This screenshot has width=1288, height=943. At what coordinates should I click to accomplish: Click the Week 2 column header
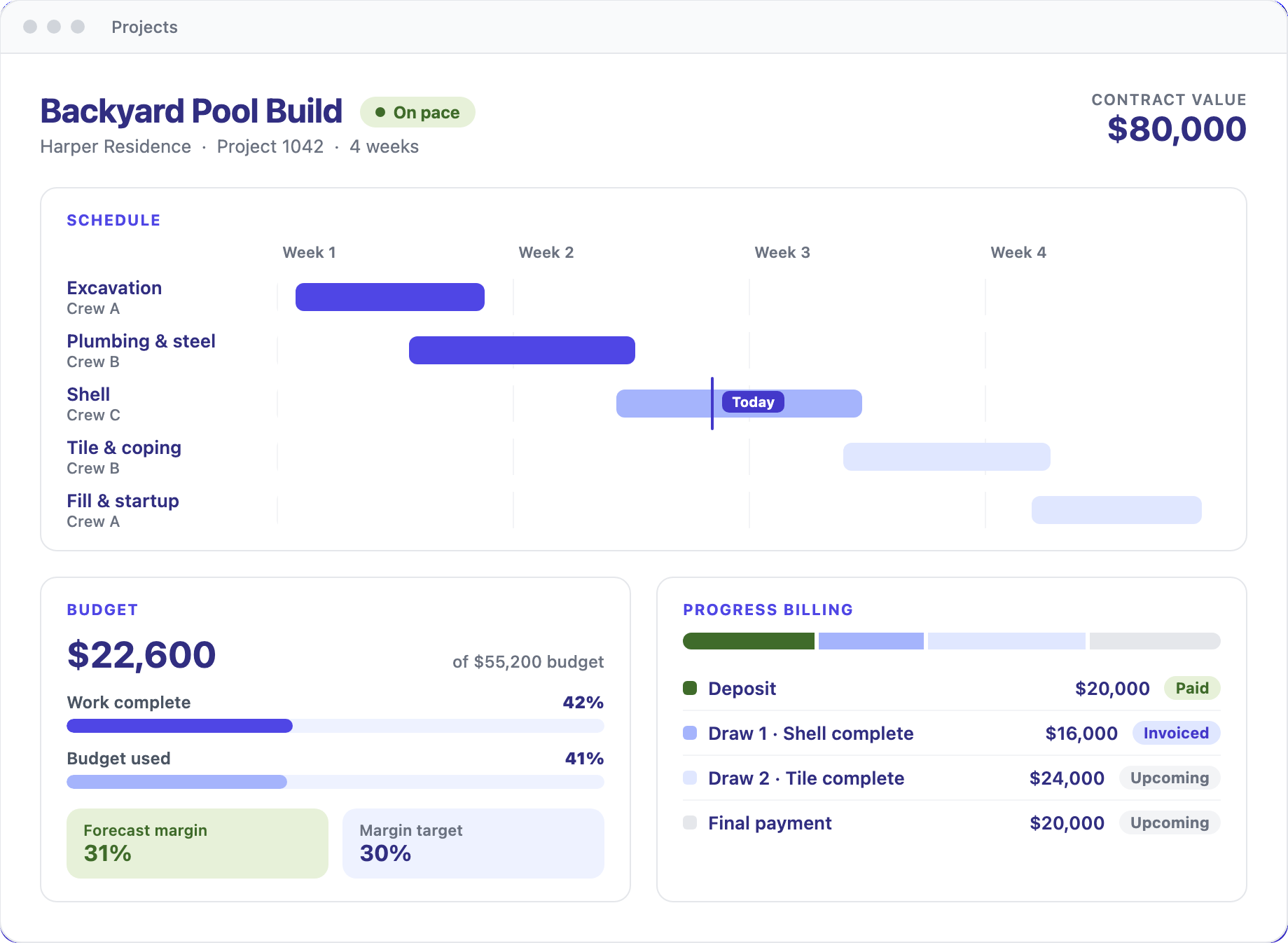click(x=546, y=252)
